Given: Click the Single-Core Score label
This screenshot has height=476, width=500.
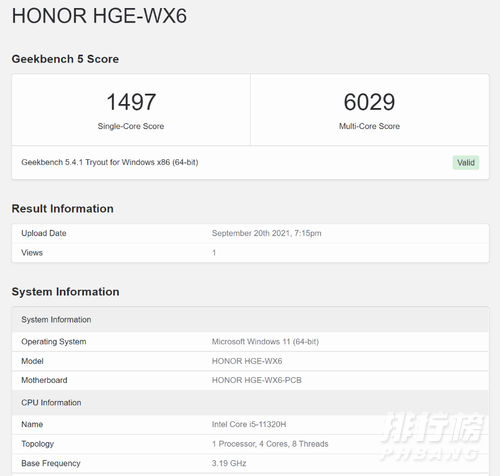Looking at the screenshot, I should pyautogui.click(x=131, y=126).
